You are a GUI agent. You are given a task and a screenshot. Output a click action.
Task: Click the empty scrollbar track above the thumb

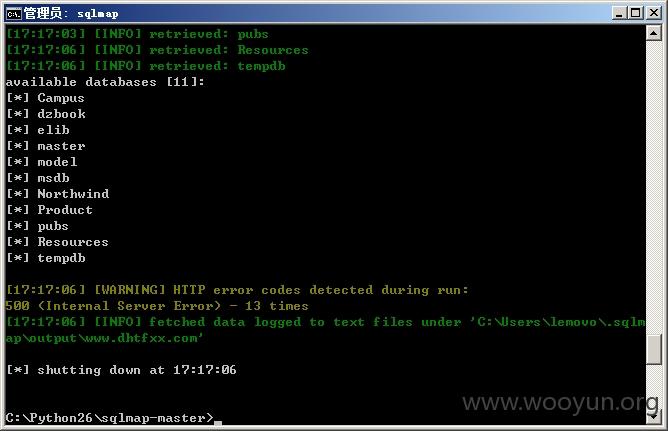click(x=654, y=187)
